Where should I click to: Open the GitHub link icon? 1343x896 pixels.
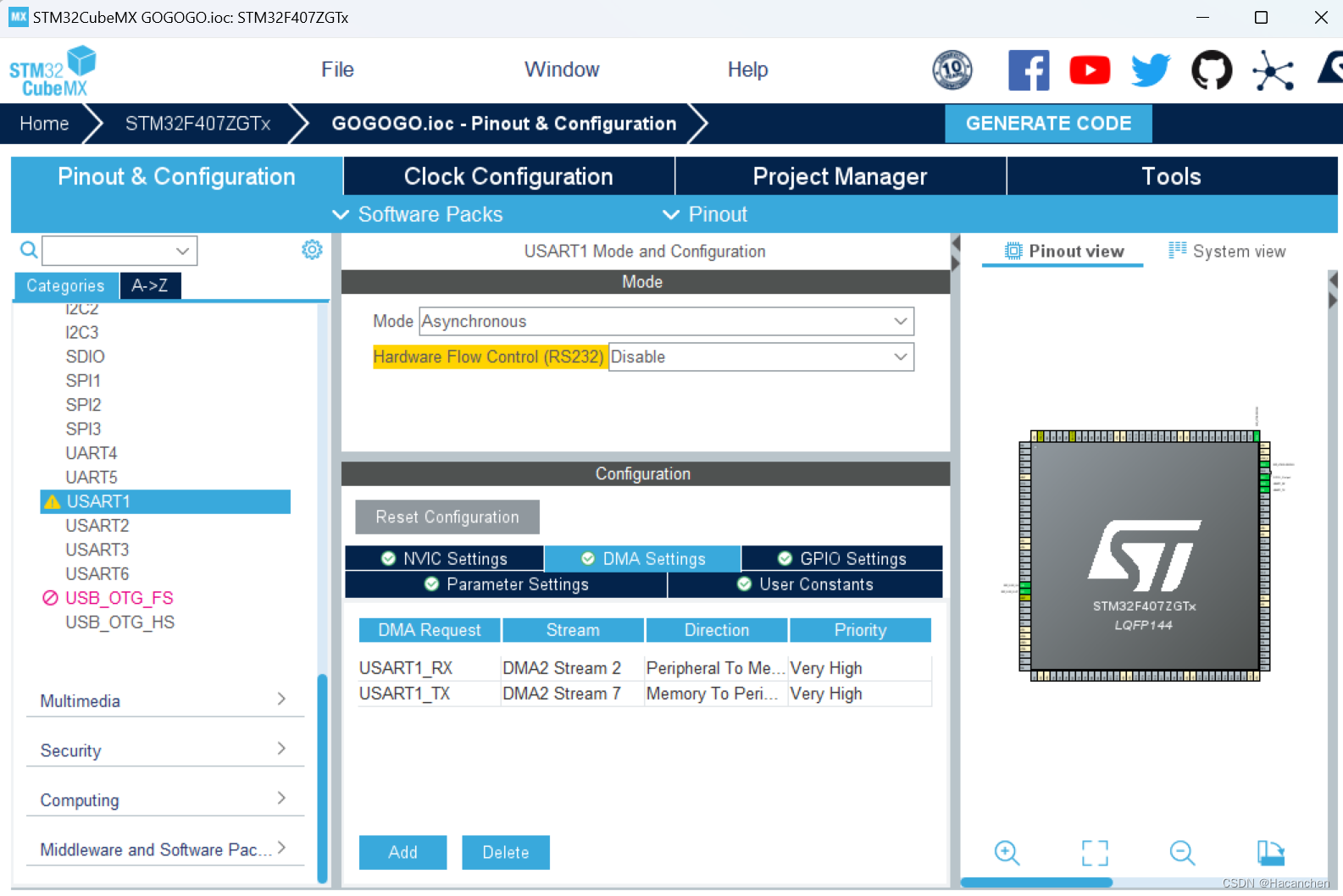(1212, 70)
